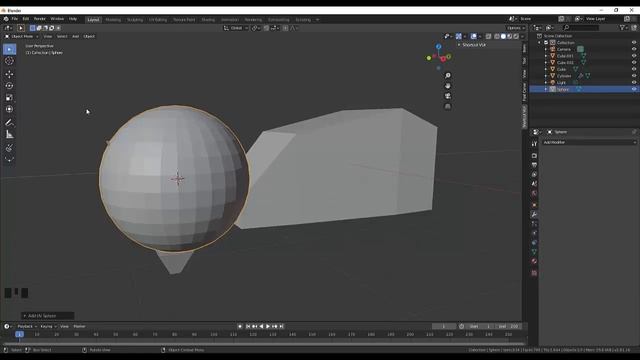Open the timeline Marker menu
The image size is (640, 360).
click(x=79, y=327)
